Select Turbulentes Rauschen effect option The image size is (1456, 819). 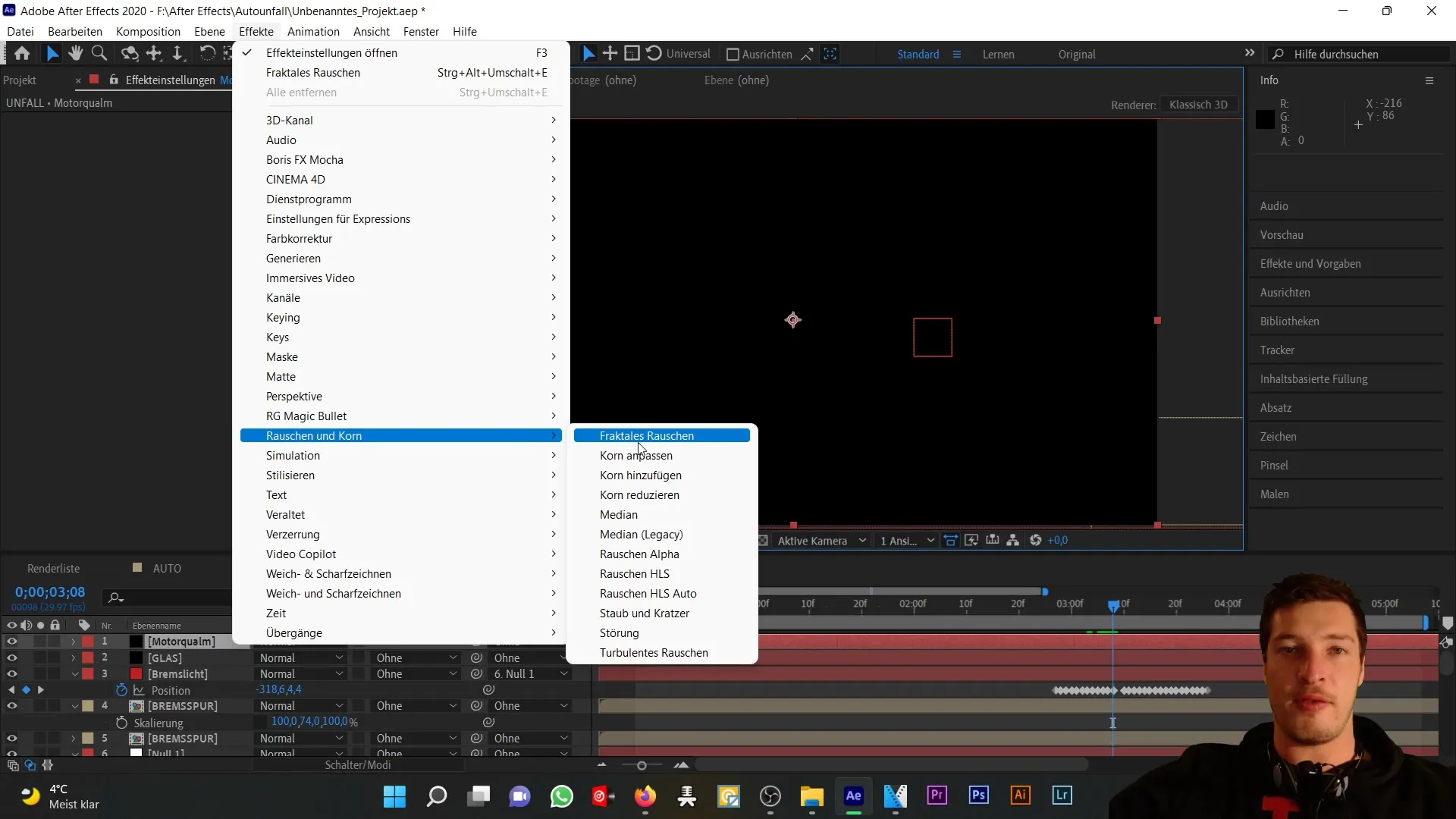[654, 652]
